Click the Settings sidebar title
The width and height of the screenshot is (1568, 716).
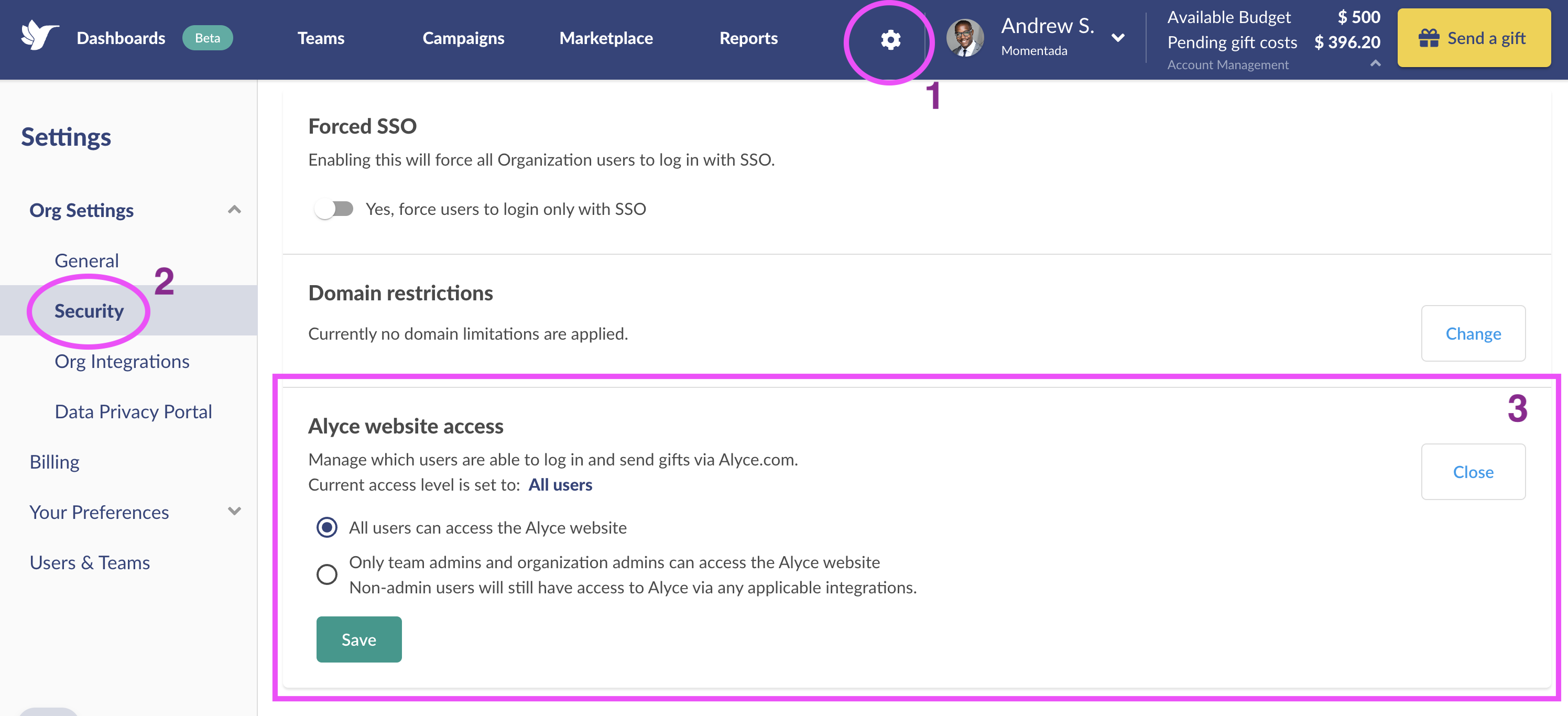(x=67, y=137)
